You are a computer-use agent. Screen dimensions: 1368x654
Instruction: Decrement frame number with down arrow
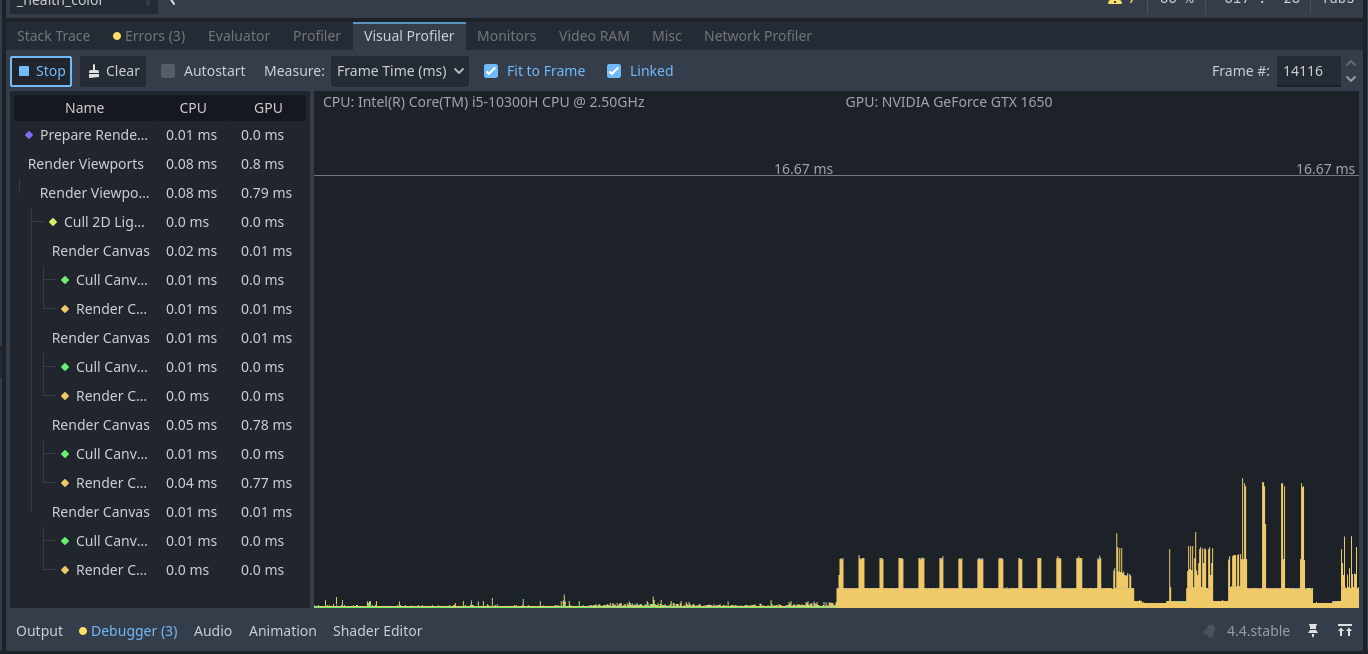click(1351, 78)
